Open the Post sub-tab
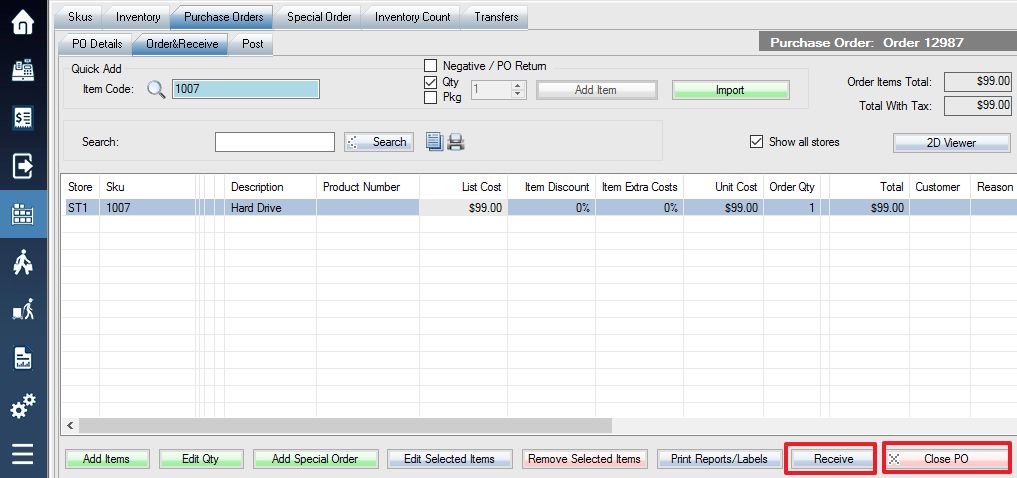This screenshot has width=1017, height=478. pos(253,44)
